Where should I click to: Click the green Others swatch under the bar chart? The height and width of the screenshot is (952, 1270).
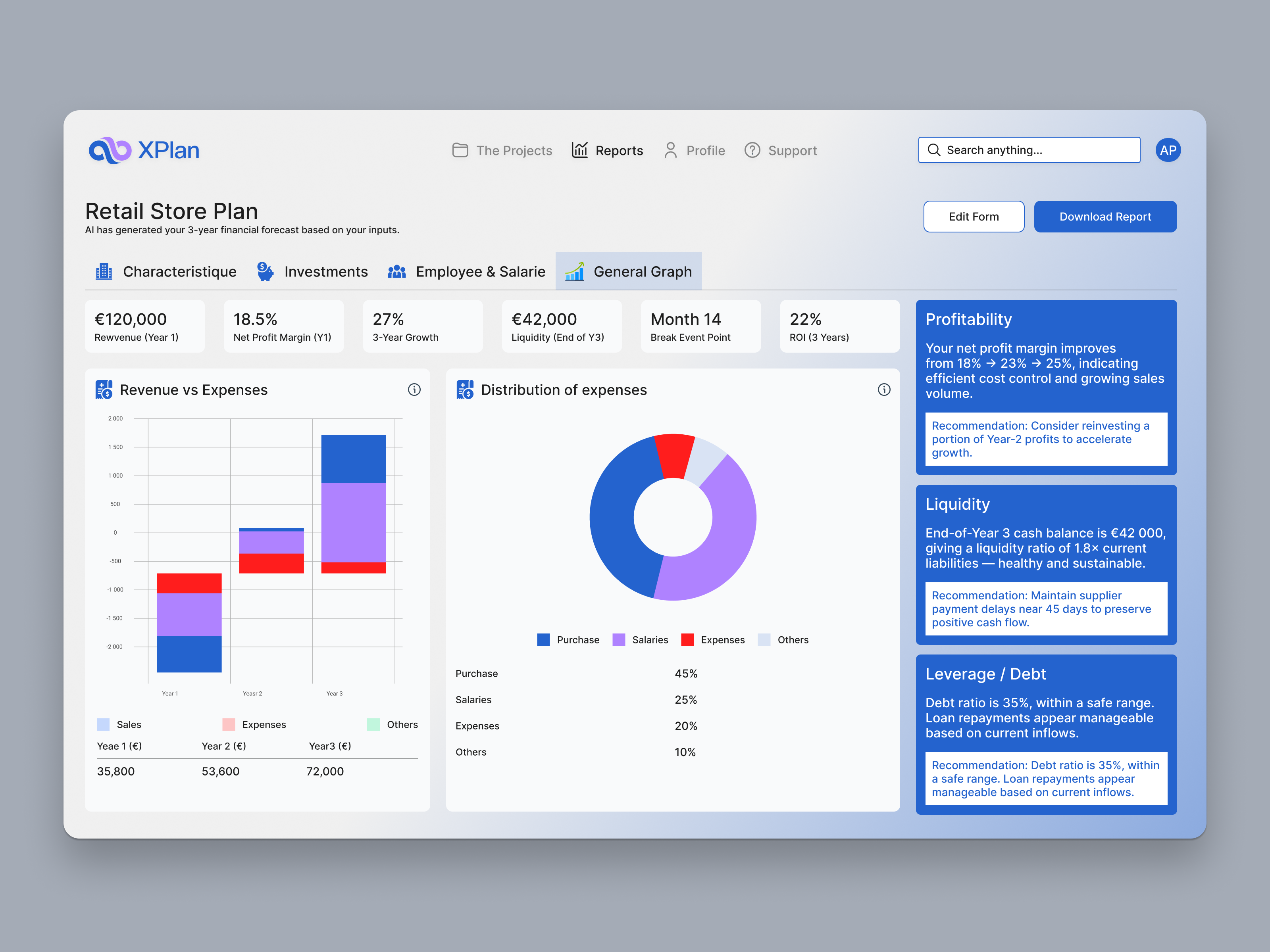373,724
